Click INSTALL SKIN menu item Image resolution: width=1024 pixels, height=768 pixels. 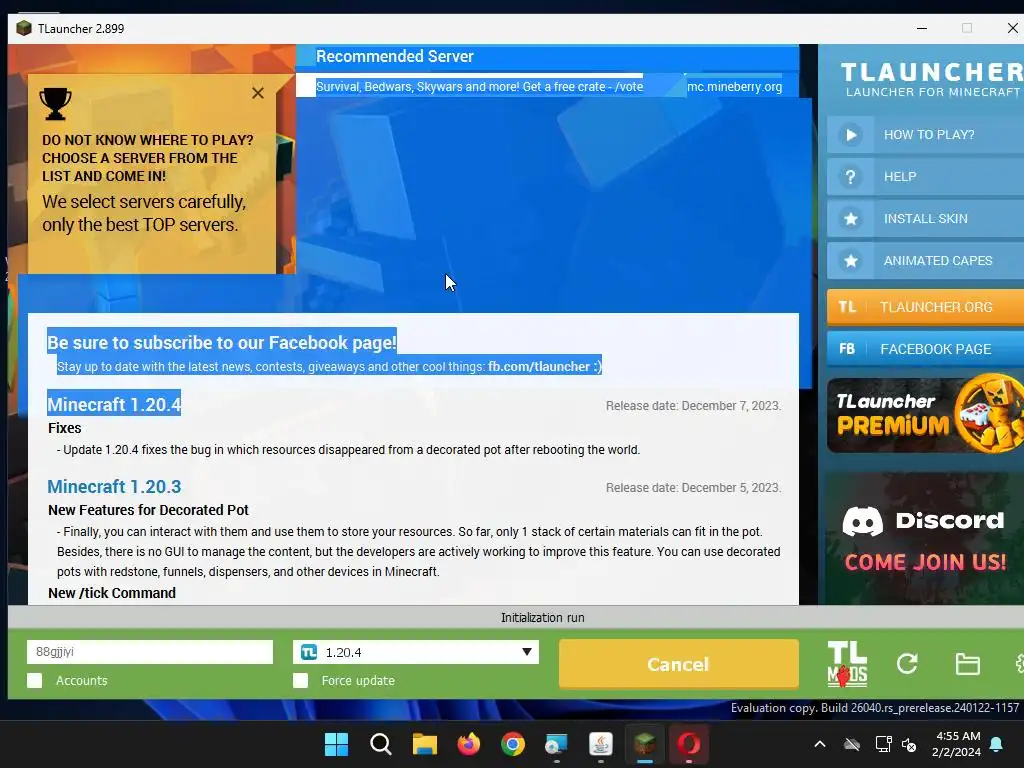(x=925, y=219)
